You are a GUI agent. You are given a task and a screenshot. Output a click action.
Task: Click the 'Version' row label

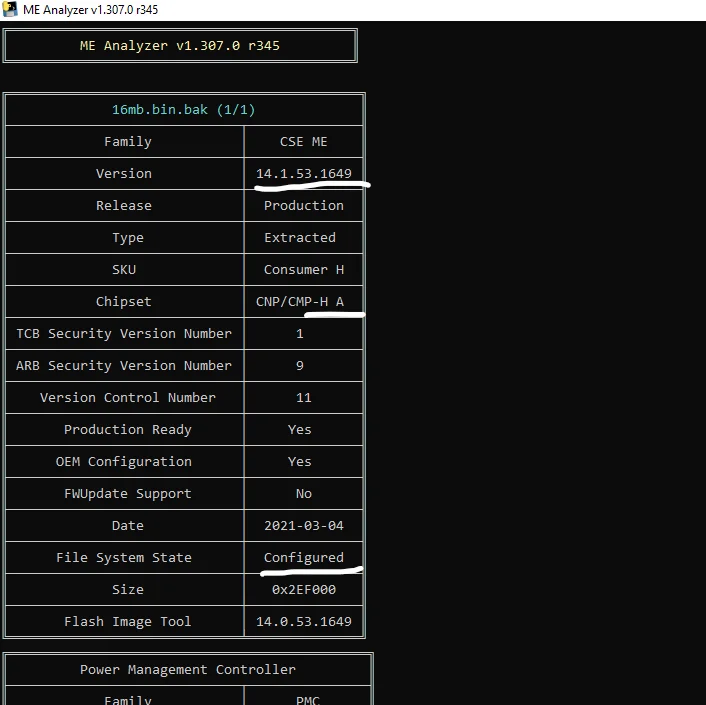(124, 174)
